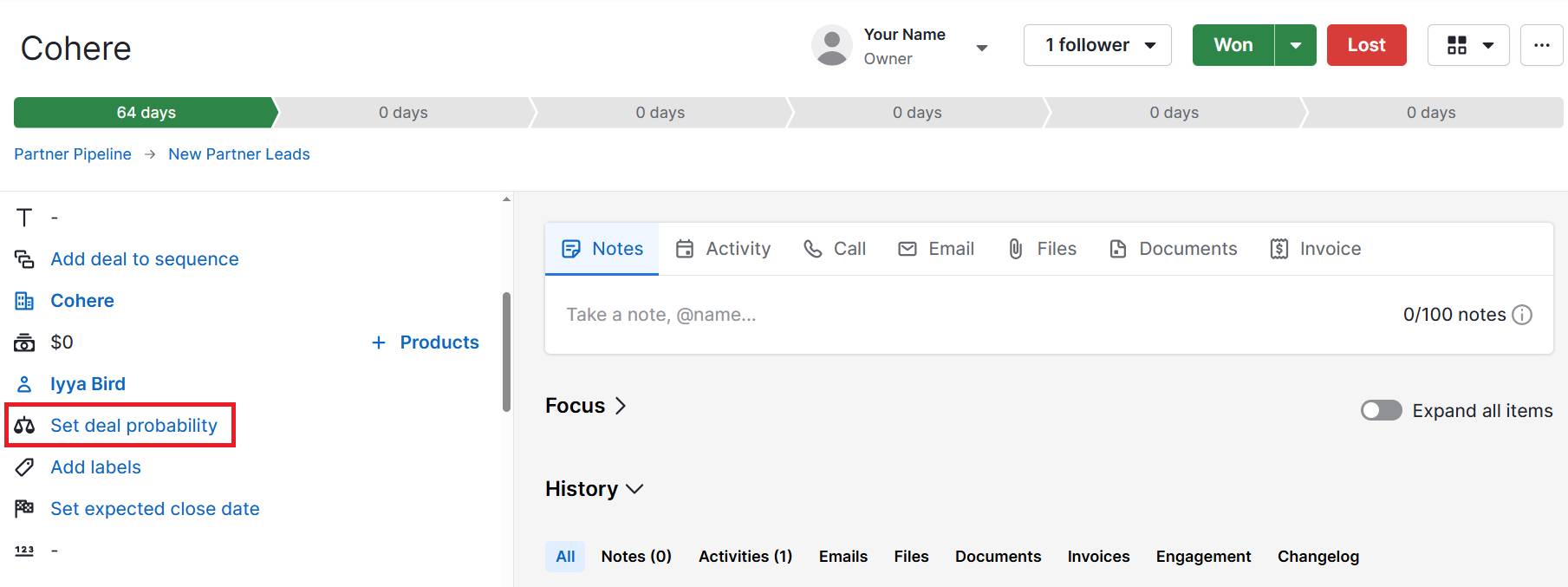Expand the layout view dropdown arrow

1488,45
